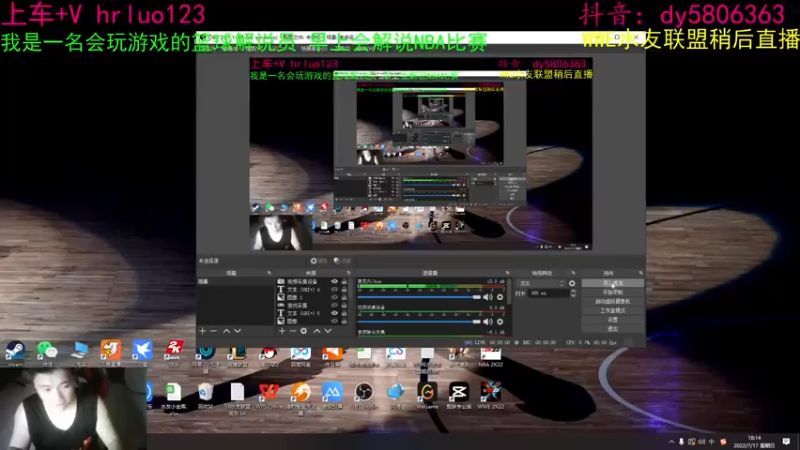Remove selected scene with the minus icon

213,331
